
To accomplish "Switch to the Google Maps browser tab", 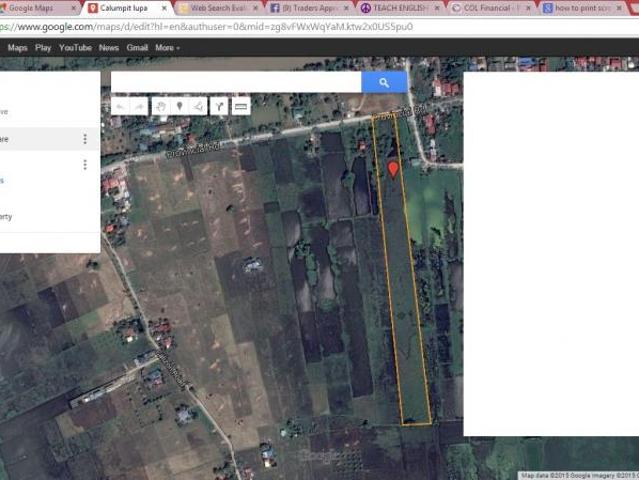I will (37, 8).
